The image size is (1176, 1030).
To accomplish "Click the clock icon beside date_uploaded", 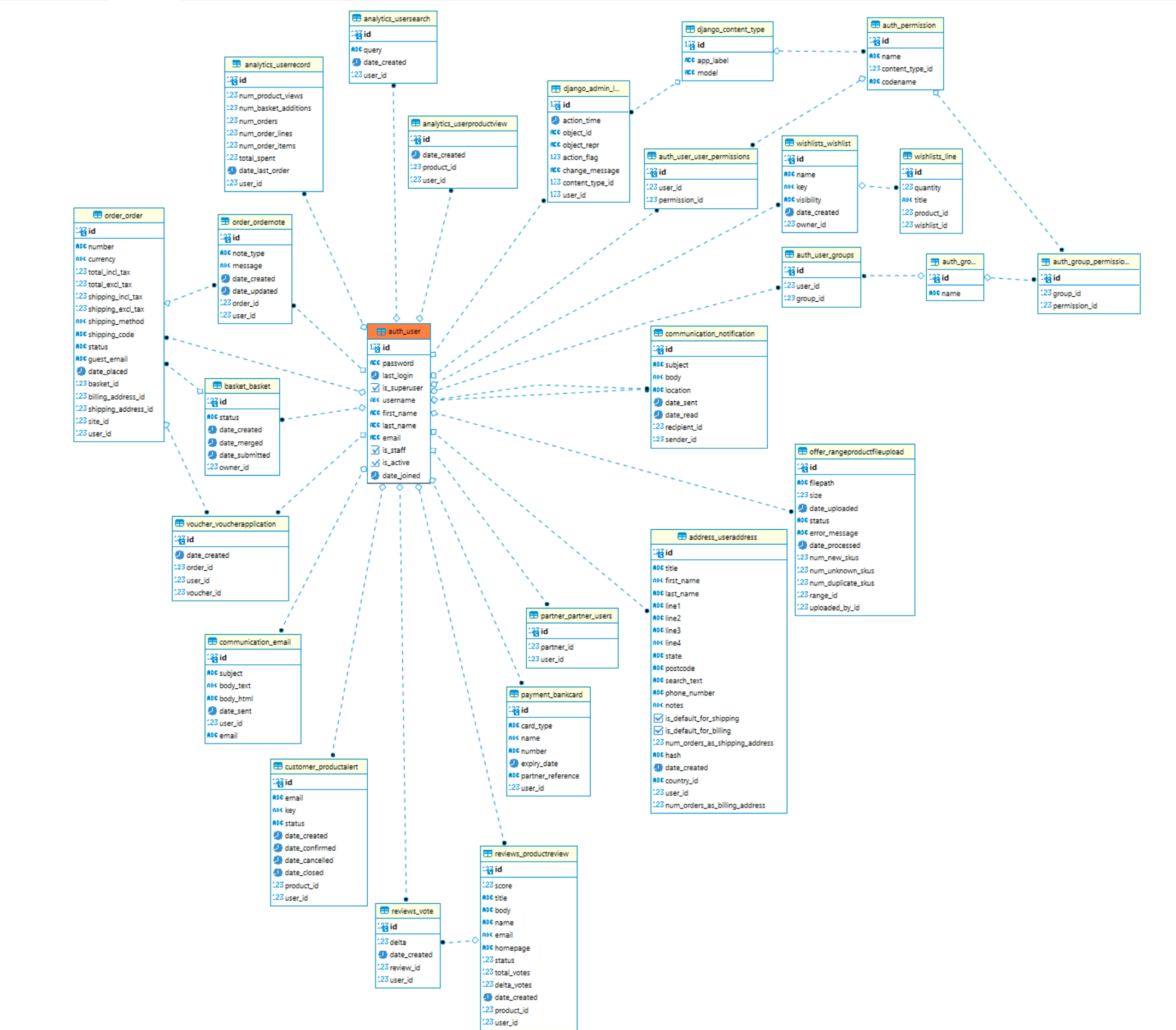I will click(802, 508).
